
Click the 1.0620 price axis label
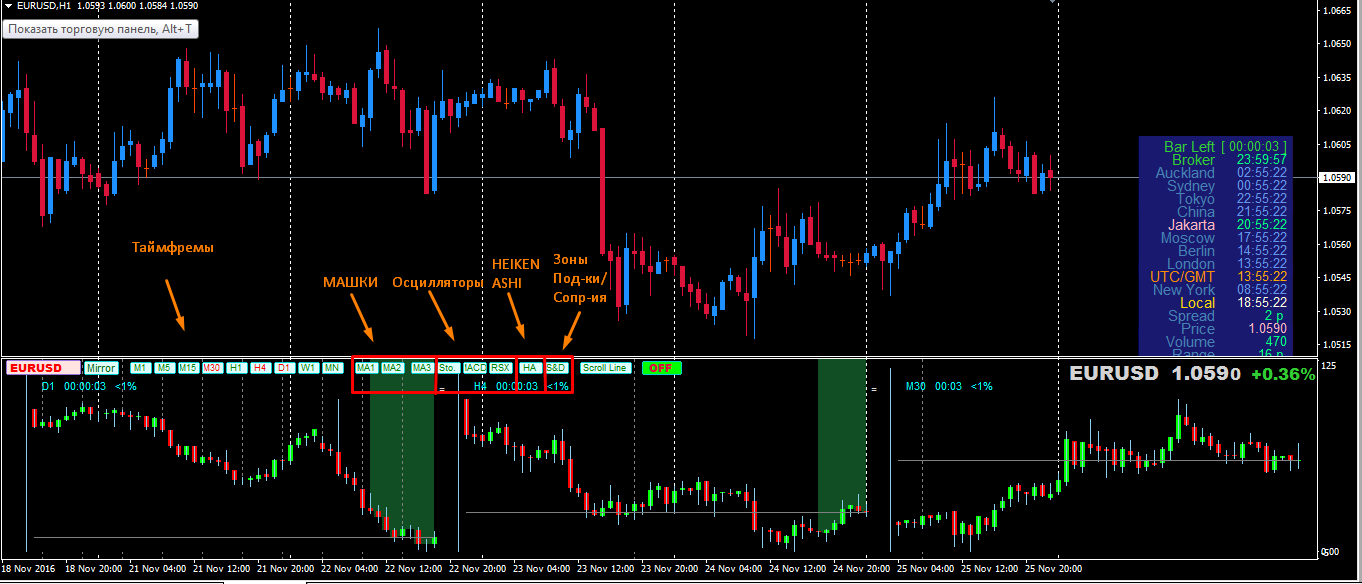(1337, 111)
